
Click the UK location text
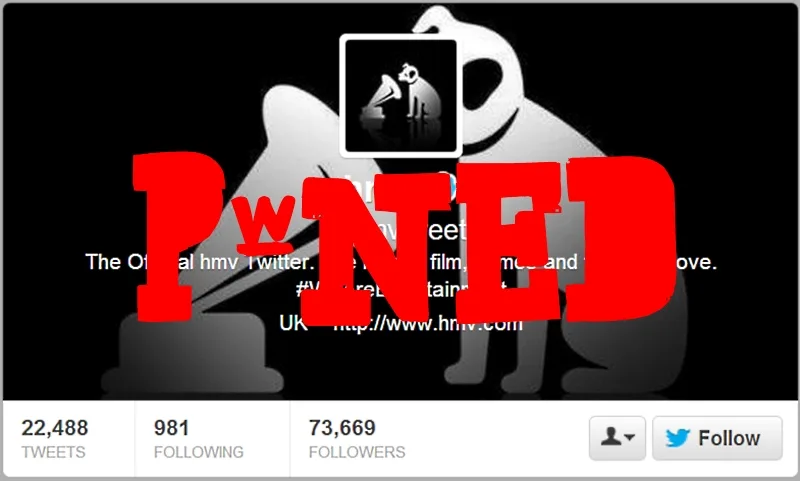tap(293, 323)
